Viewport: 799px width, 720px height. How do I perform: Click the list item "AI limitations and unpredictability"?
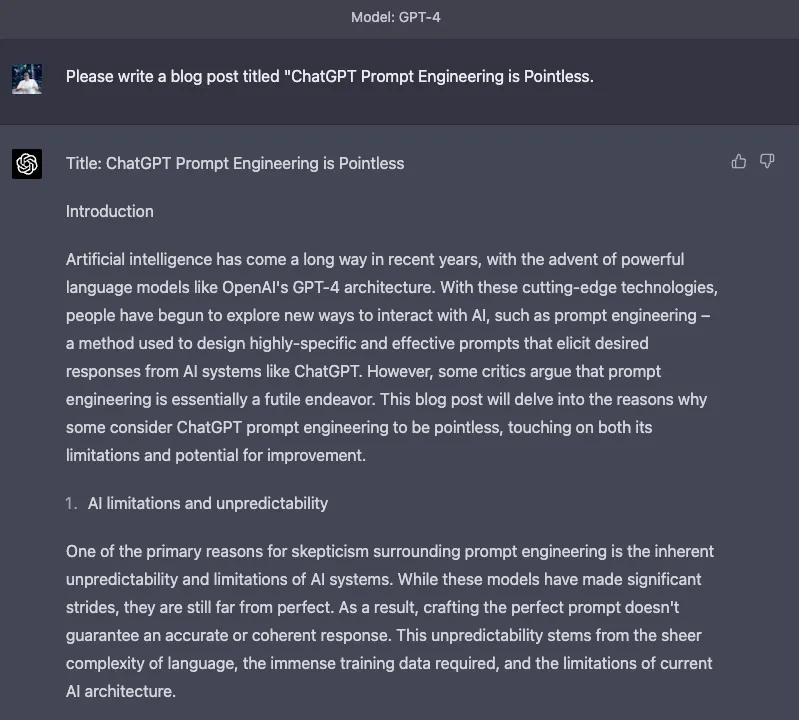(x=208, y=503)
